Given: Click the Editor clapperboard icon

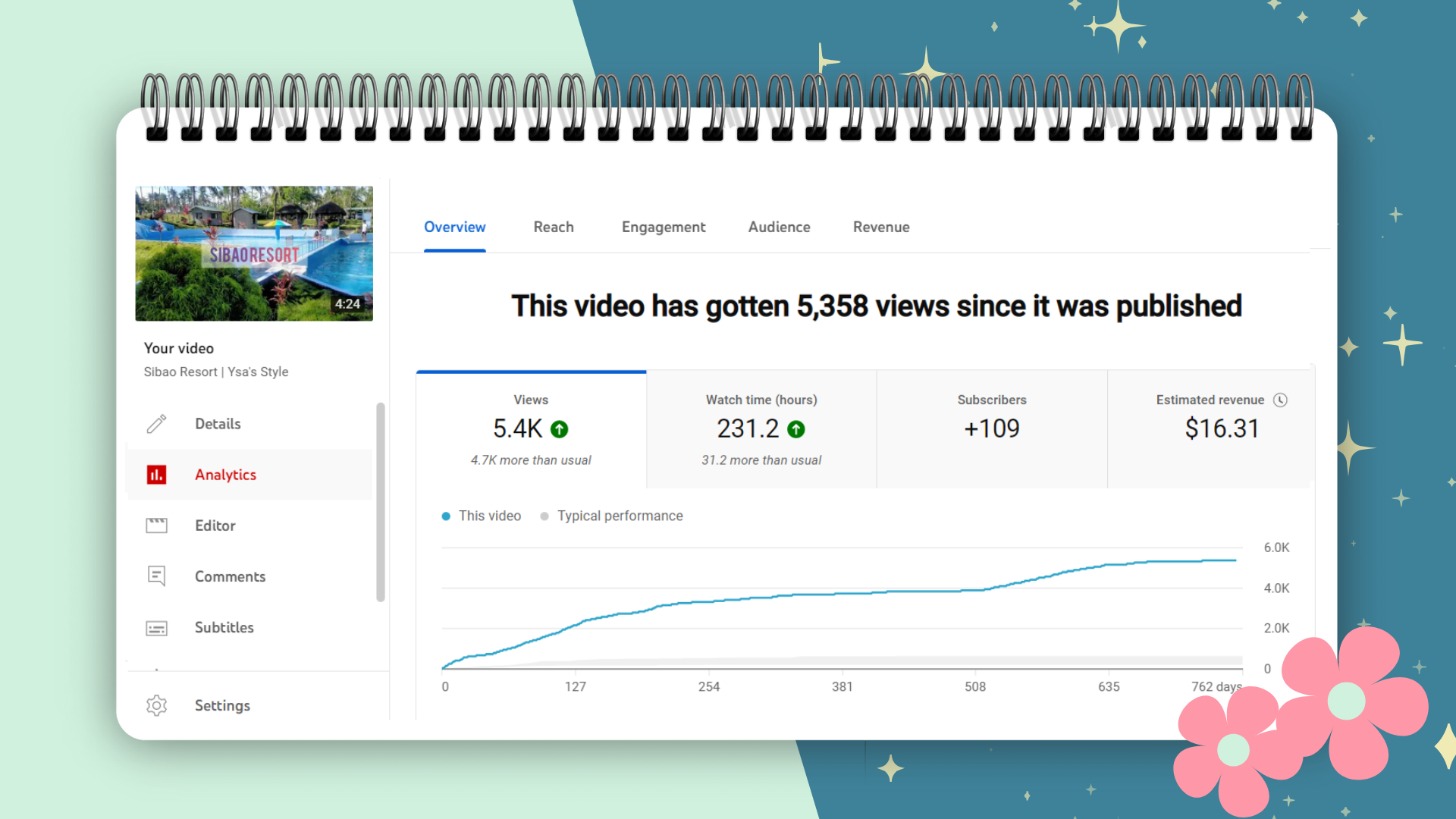Looking at the screenshot, I should tap(156, 526).
